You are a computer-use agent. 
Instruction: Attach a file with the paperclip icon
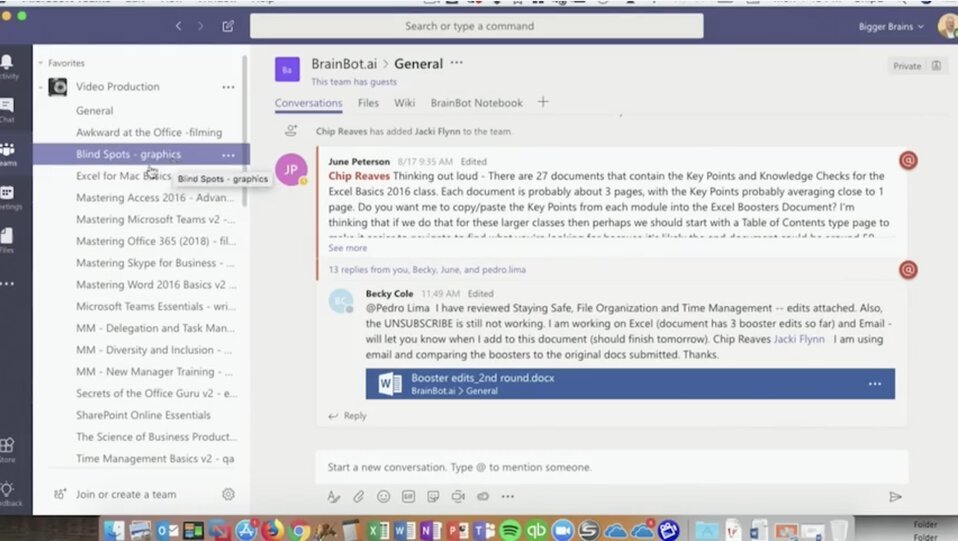pos(359,496)
